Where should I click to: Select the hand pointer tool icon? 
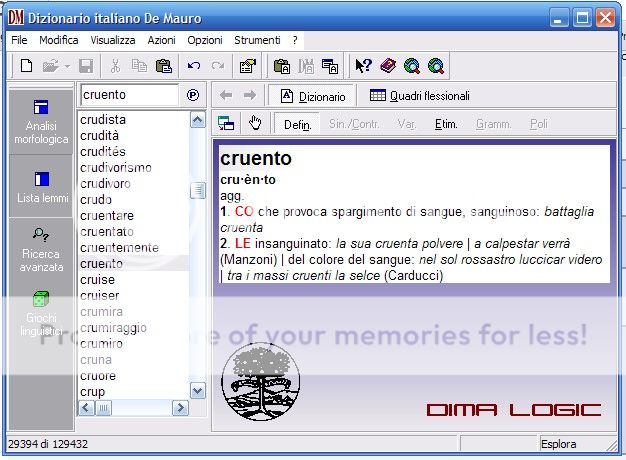tap(255, 123)
